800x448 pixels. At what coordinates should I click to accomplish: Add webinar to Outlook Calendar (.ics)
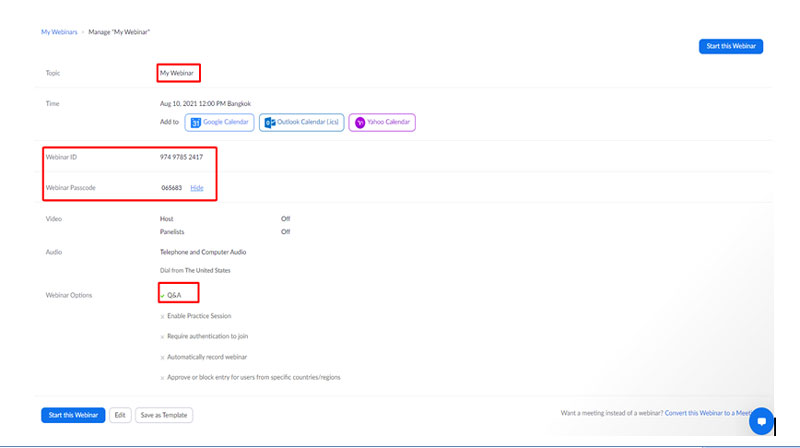click(301, 122)
